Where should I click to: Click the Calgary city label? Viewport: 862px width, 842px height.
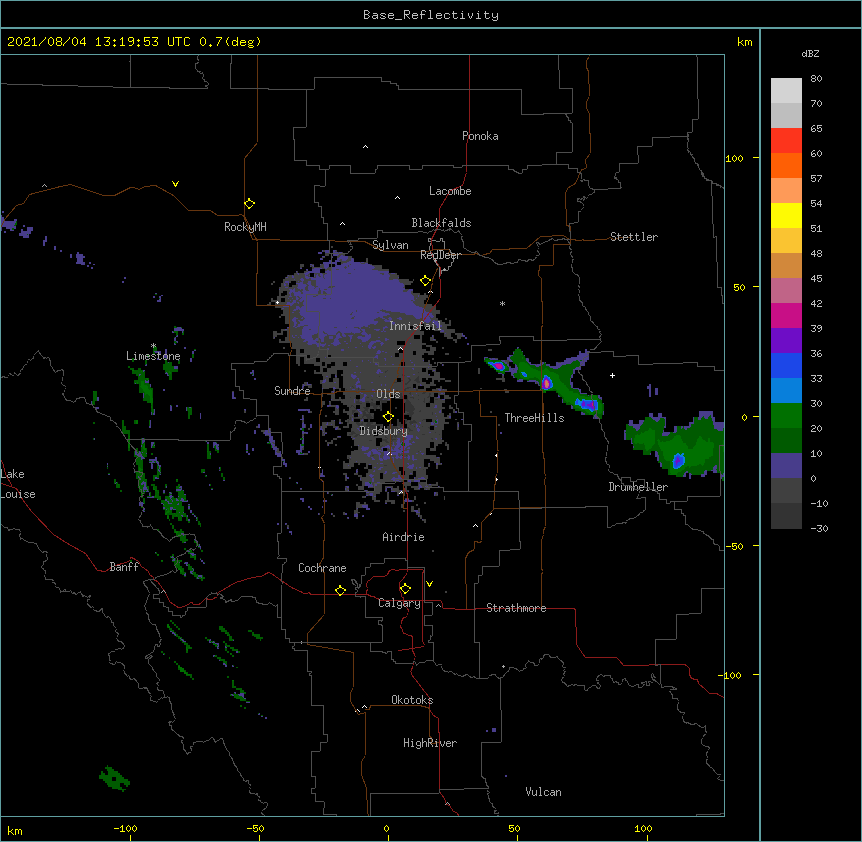400,603
